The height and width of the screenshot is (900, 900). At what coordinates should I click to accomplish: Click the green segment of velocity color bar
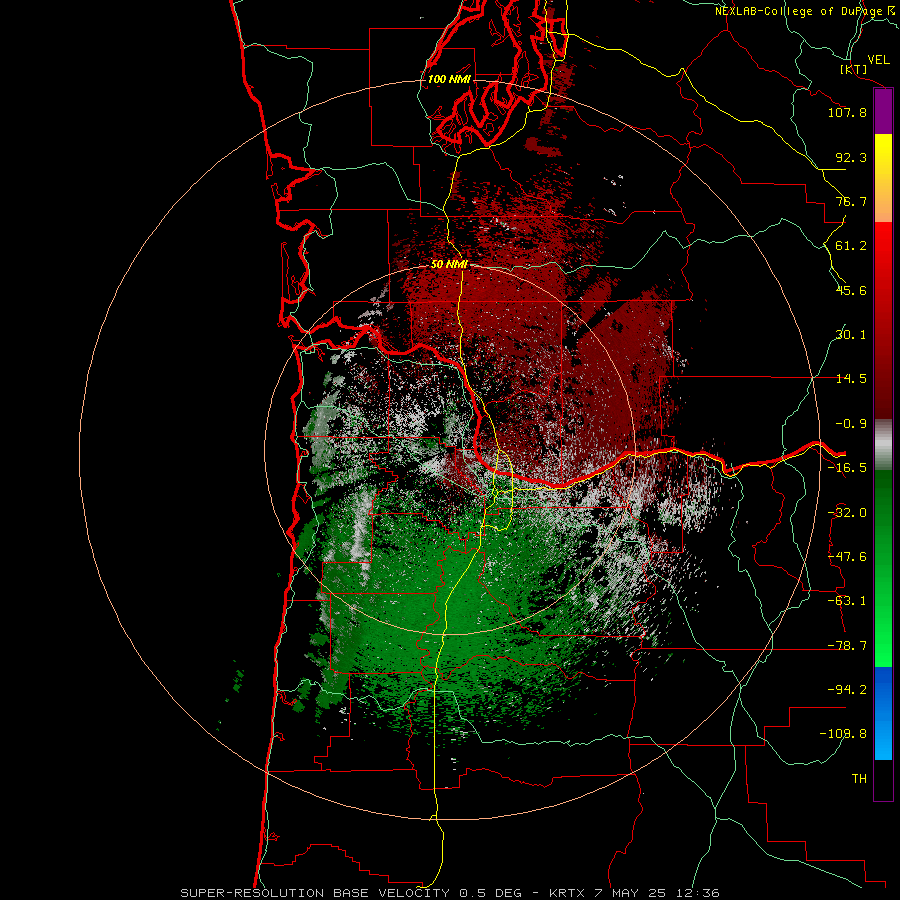coord(883,568)
